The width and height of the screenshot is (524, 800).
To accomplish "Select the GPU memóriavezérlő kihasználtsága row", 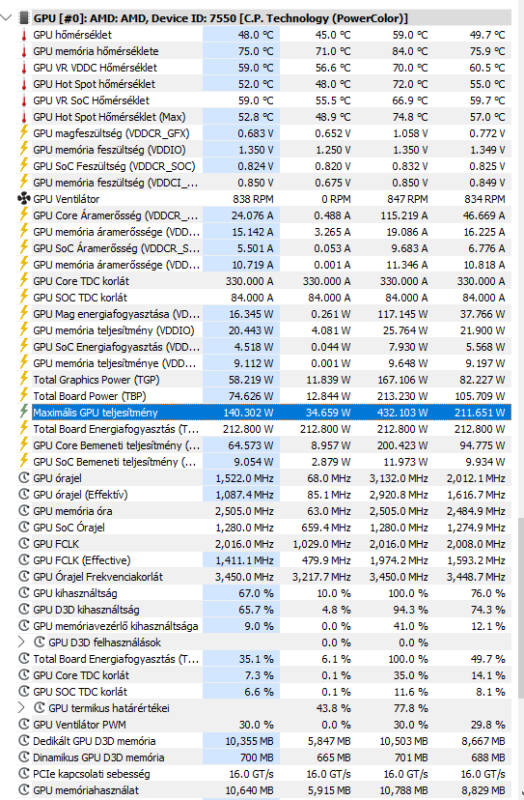I will click(x=264, y=626).
